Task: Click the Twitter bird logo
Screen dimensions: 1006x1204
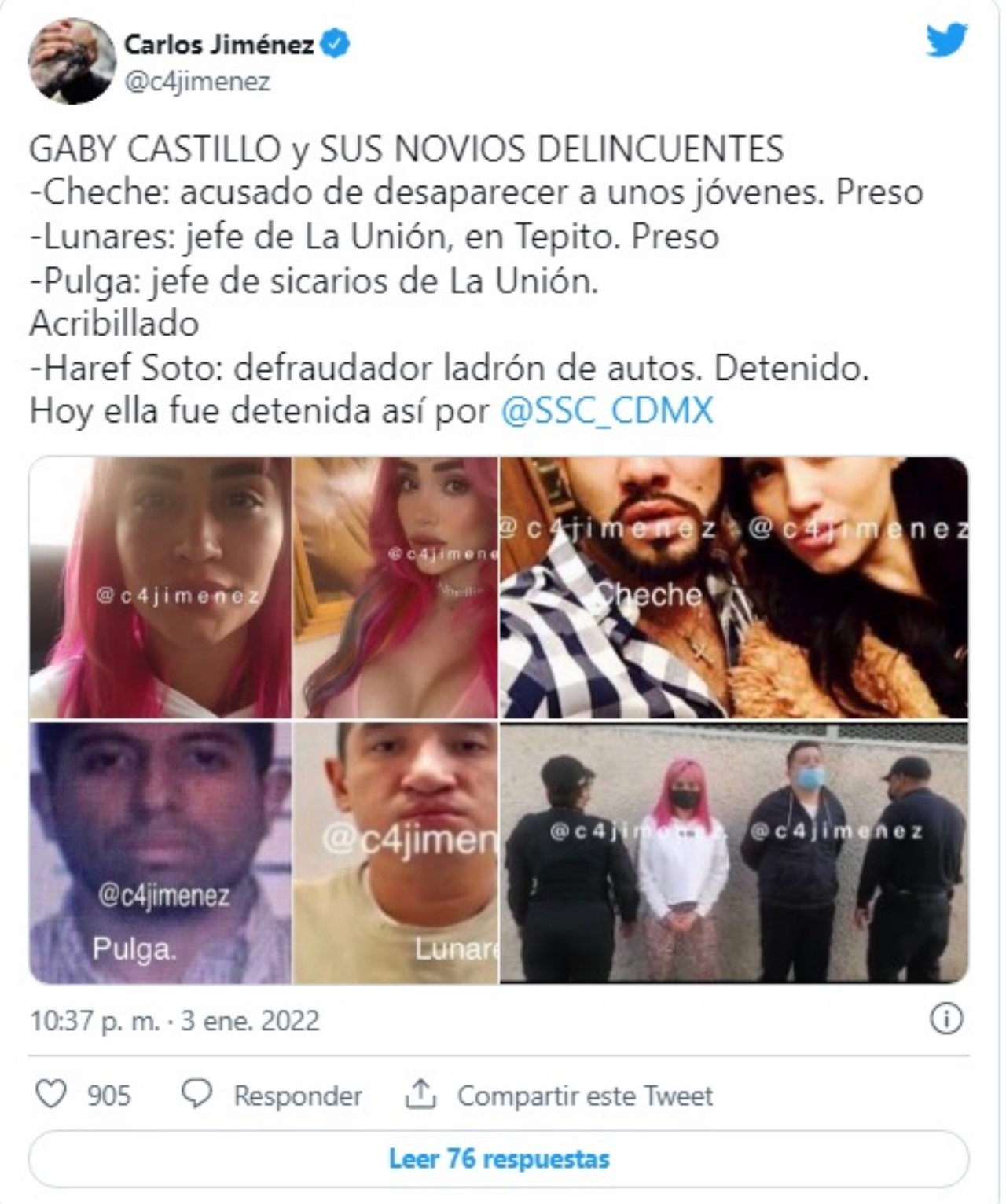Action: pyautogui.click(x=945, y=40)
